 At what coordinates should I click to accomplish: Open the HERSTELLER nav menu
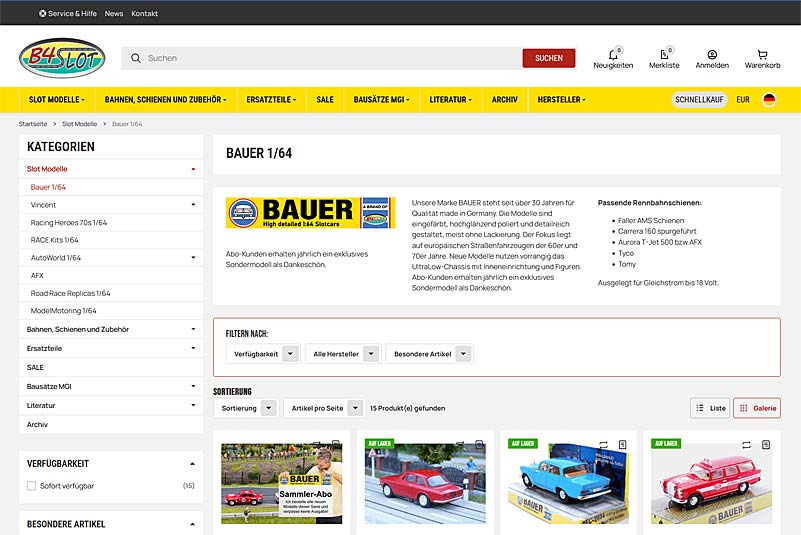pos(561,100)
